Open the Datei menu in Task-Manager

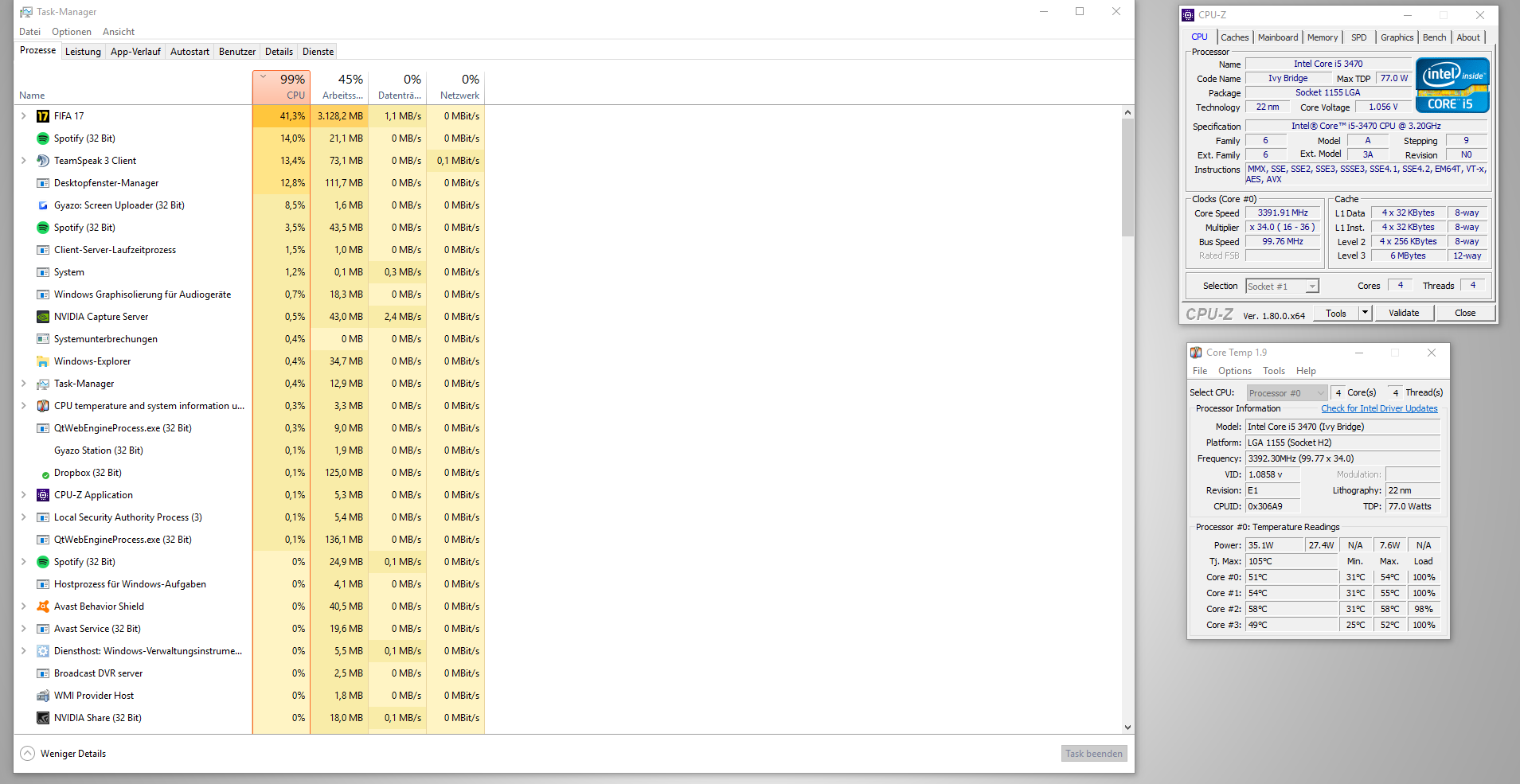pyautogui.click(x=30, y=32)
